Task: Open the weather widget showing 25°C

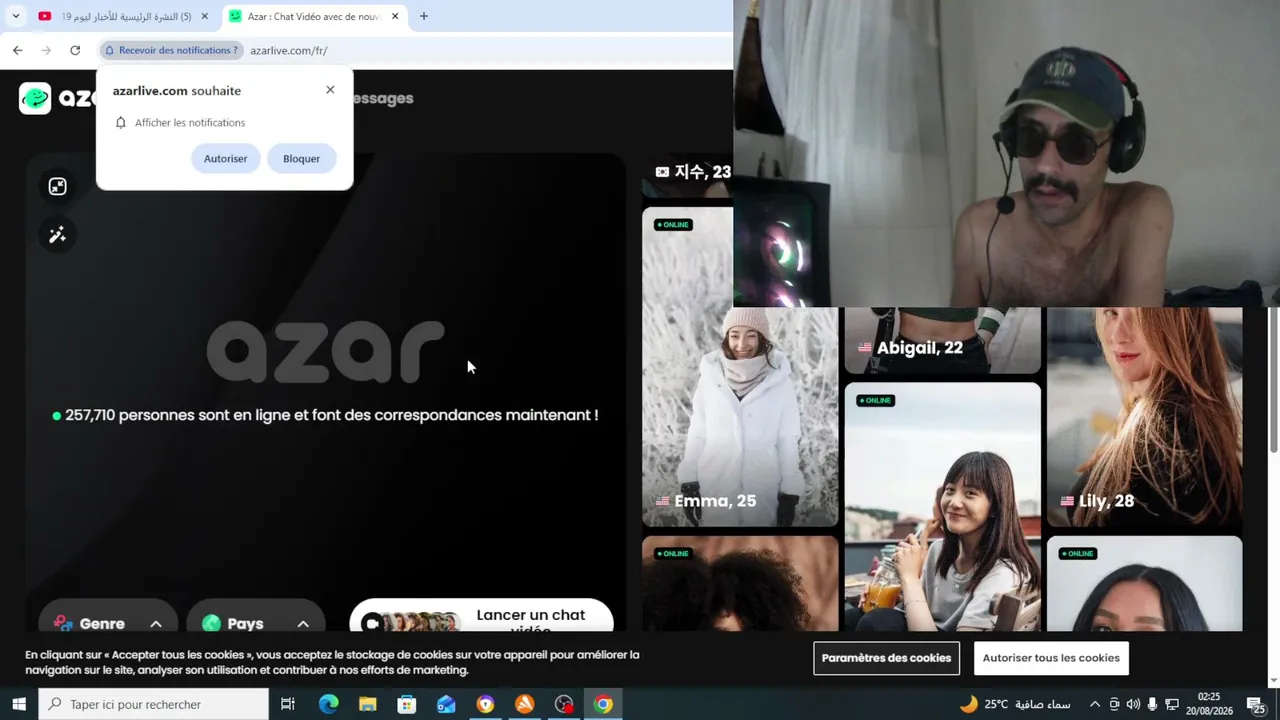Action: (x=1014, y=704)
